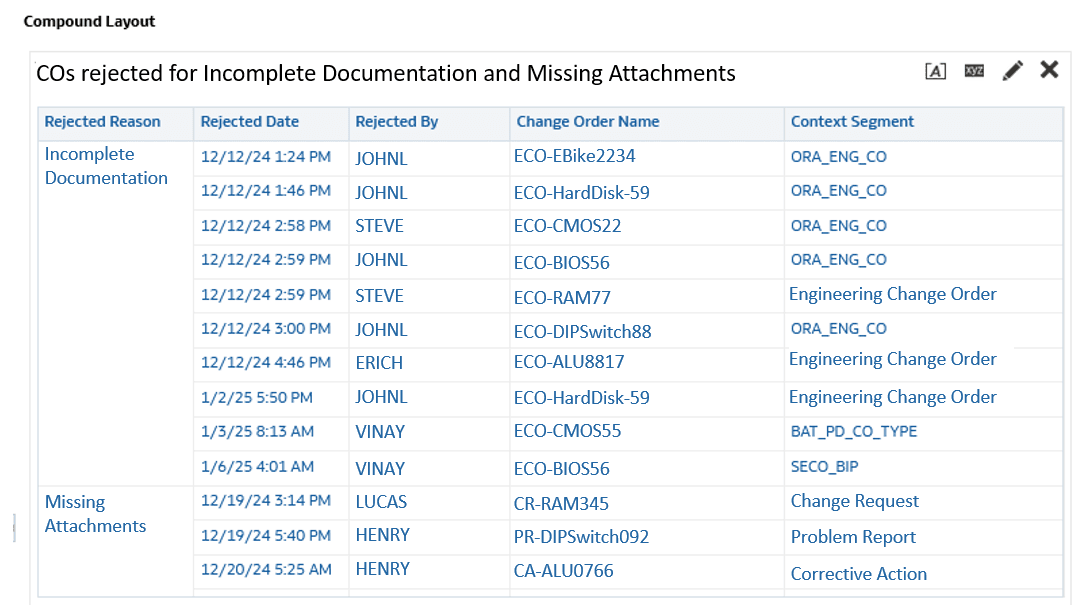Image resolution: width=1077 pixels, height=605 pixels.
Task: Click the Format Container 'A' icon
Action: point(935,71)
